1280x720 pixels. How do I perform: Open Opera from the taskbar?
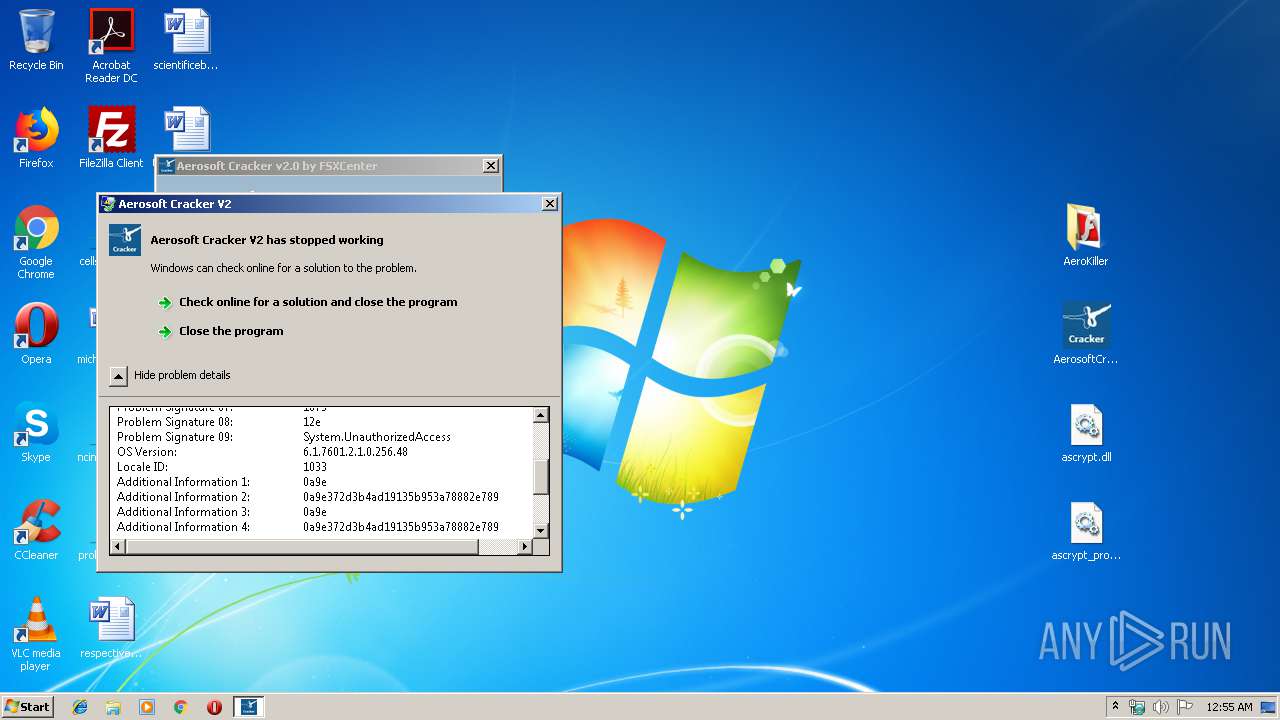coord(214,707)
